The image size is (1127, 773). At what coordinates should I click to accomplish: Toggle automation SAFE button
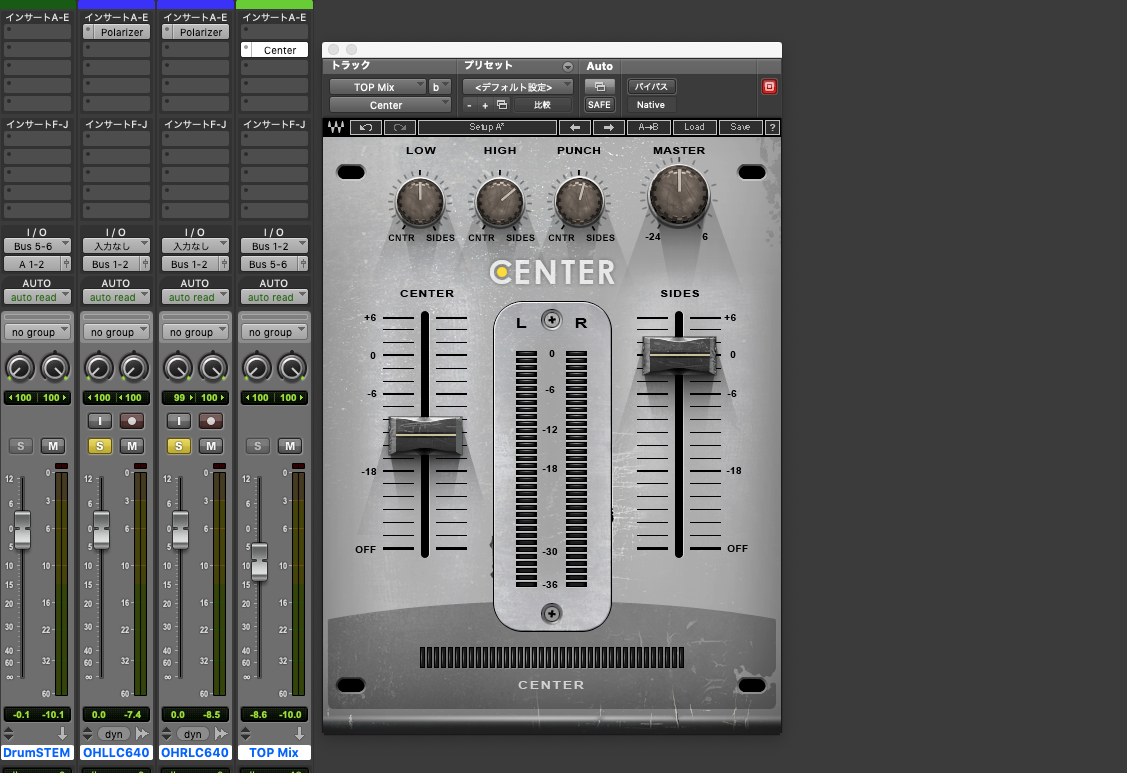tap(599, 105)
